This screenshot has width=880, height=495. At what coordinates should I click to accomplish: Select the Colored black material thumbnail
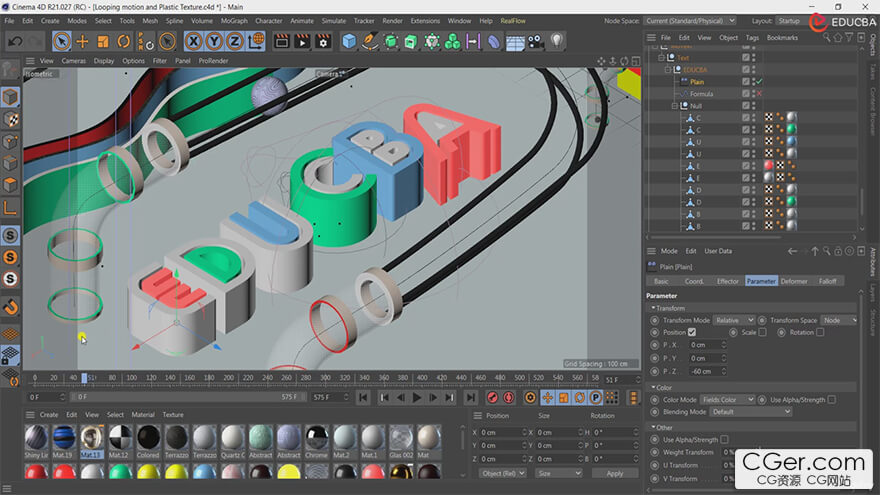click(x=148, y=438)
